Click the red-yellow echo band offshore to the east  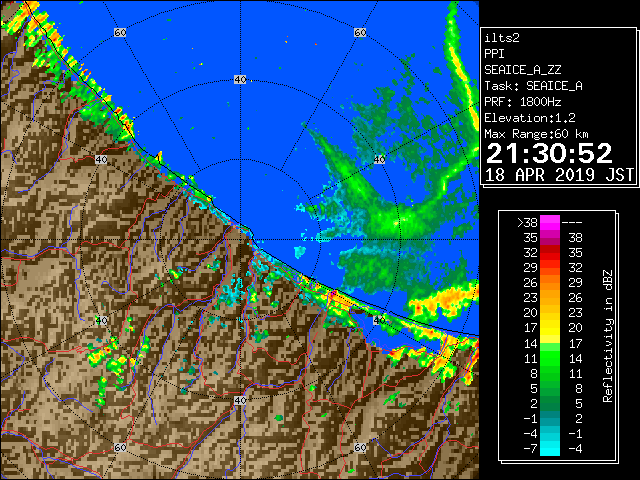pyautogui.click(x=443, y=301)
